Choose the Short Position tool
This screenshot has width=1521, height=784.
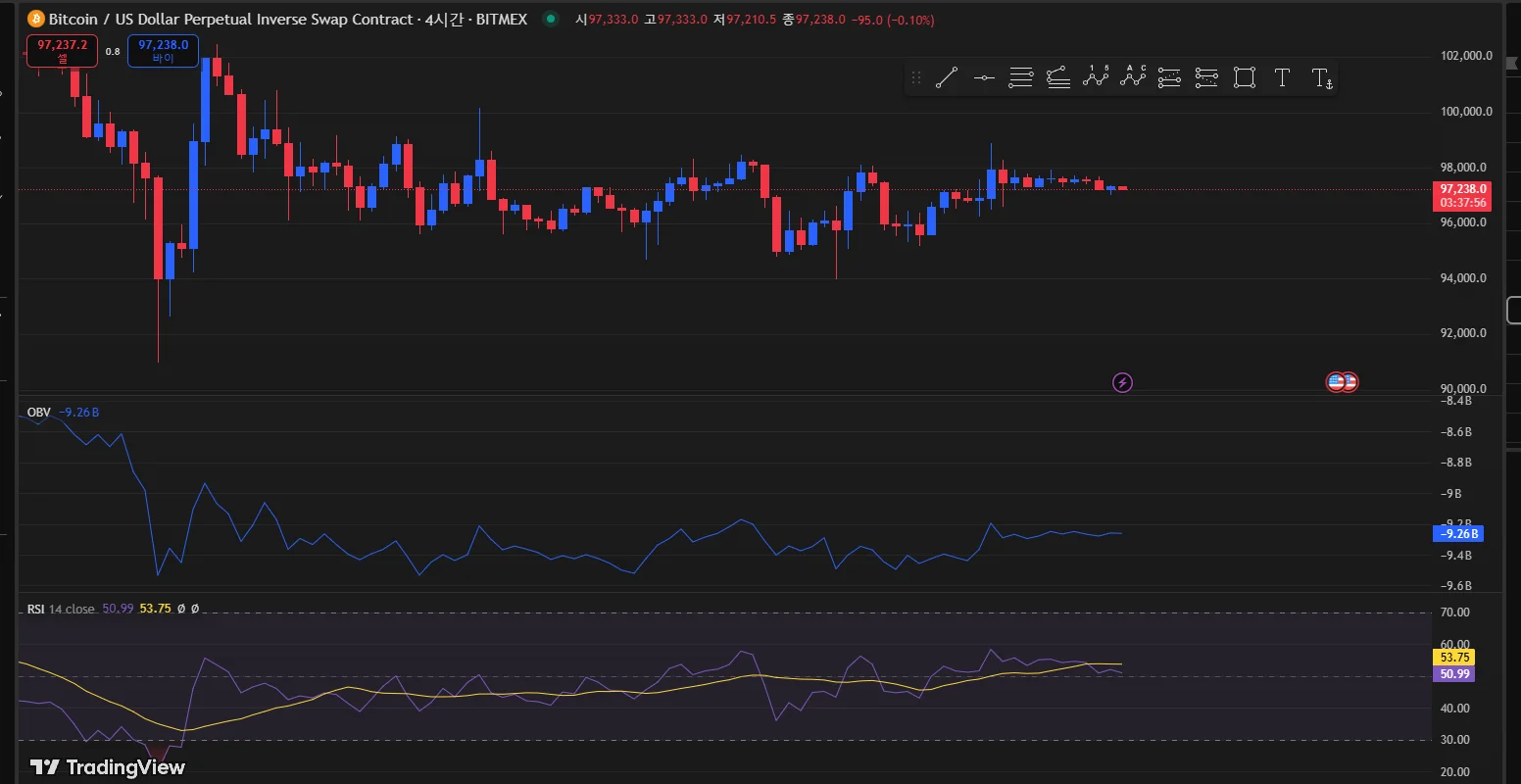(x=1206, y=78)
